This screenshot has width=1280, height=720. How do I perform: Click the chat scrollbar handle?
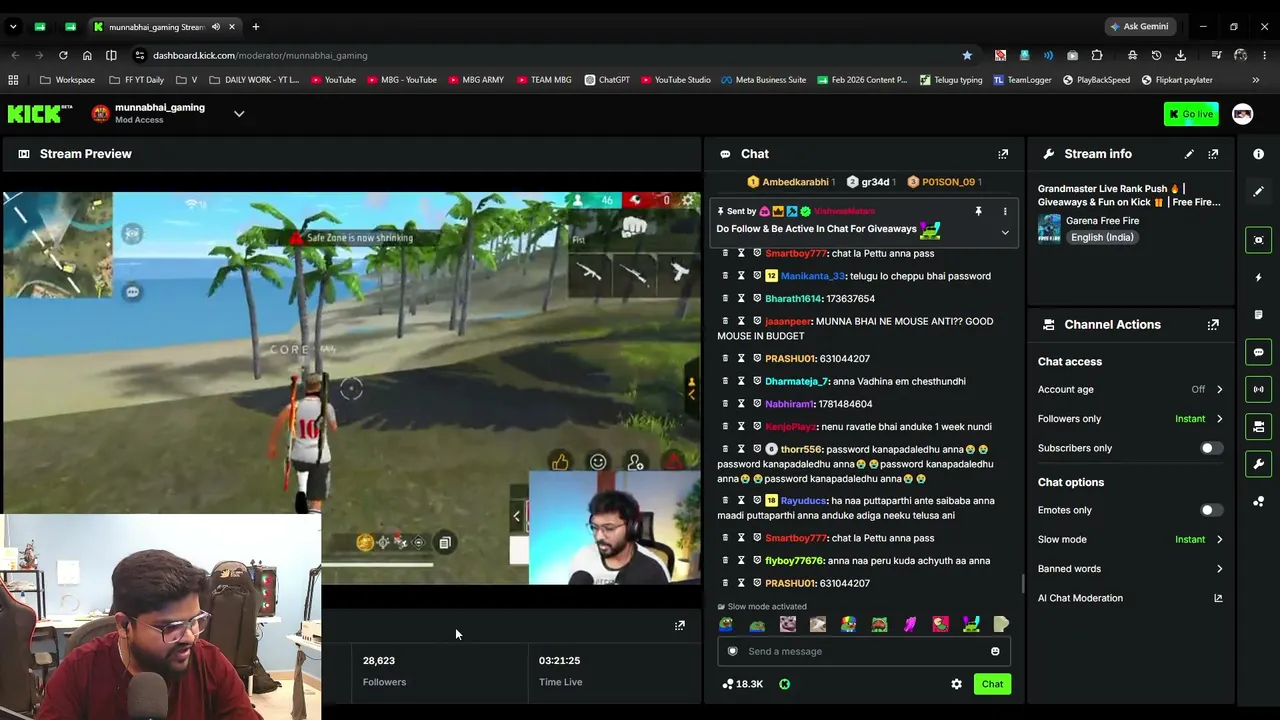(1022, 584)
